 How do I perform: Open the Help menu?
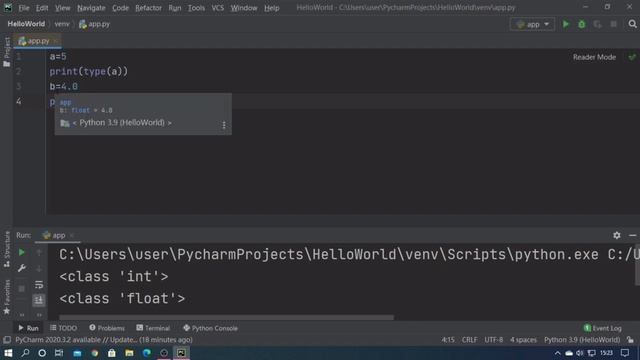(271, 8)
